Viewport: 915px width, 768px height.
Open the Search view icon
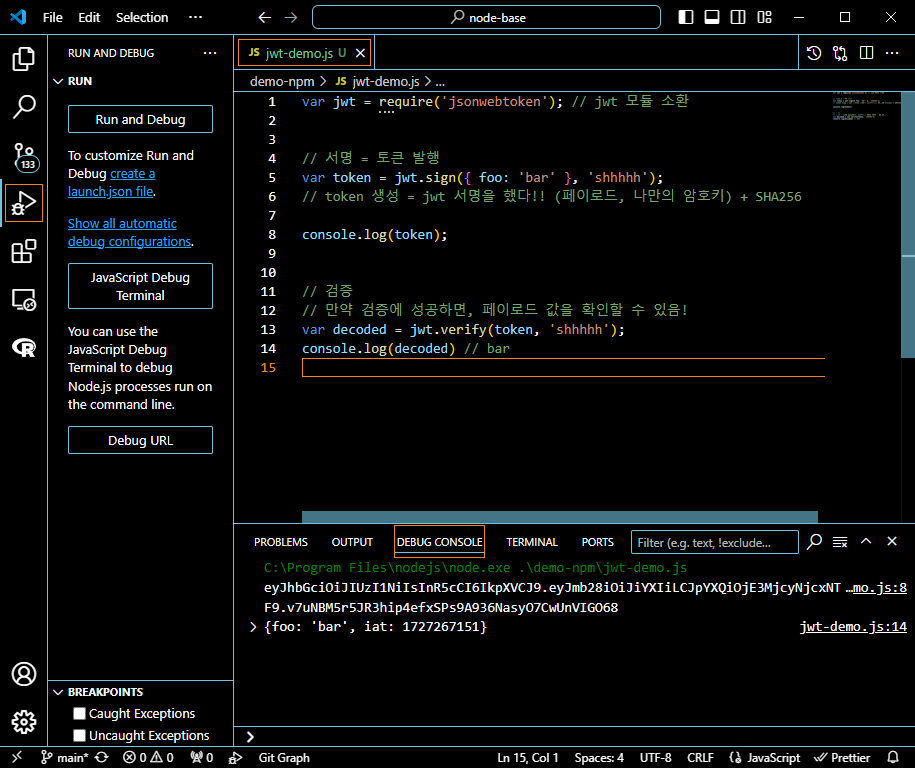coord(23,107)
